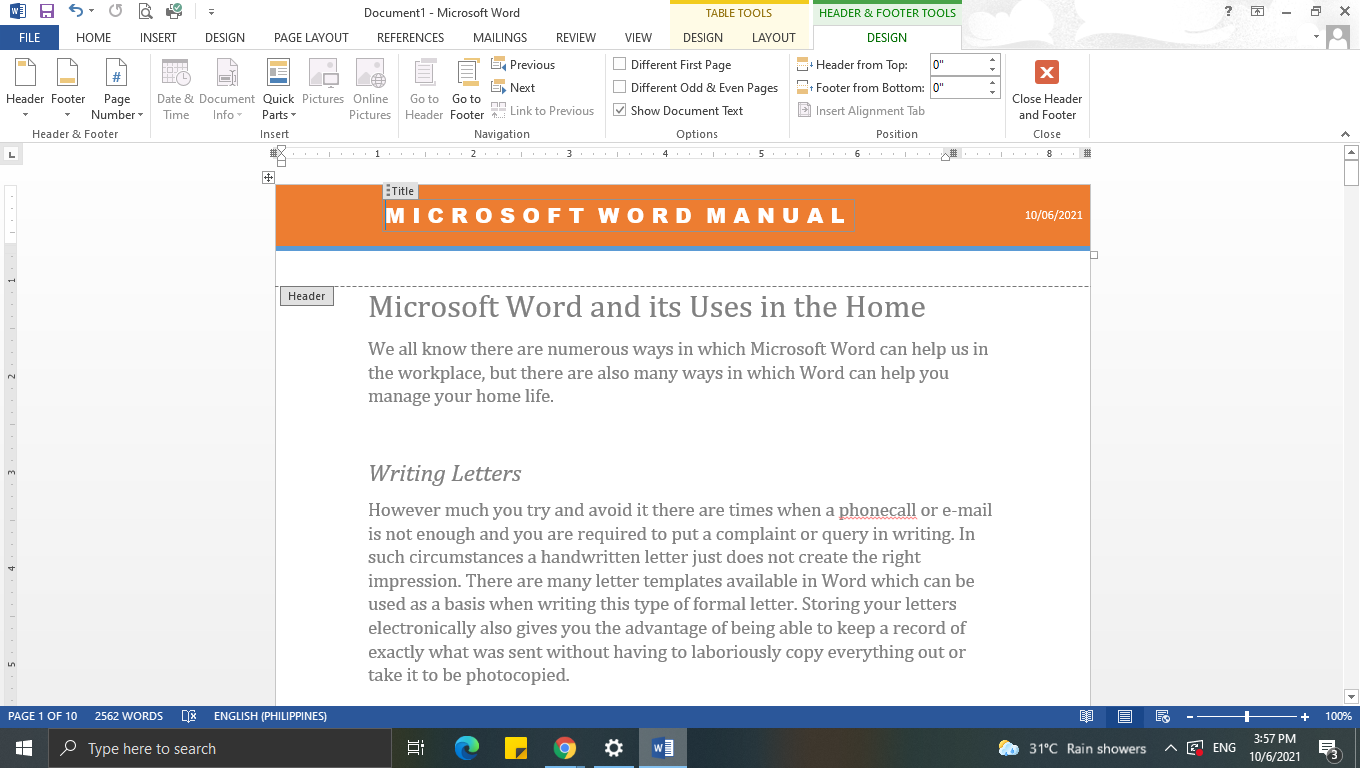Jump to the footer with Go to Footer

pyautogui.click(x=467, y=88)
